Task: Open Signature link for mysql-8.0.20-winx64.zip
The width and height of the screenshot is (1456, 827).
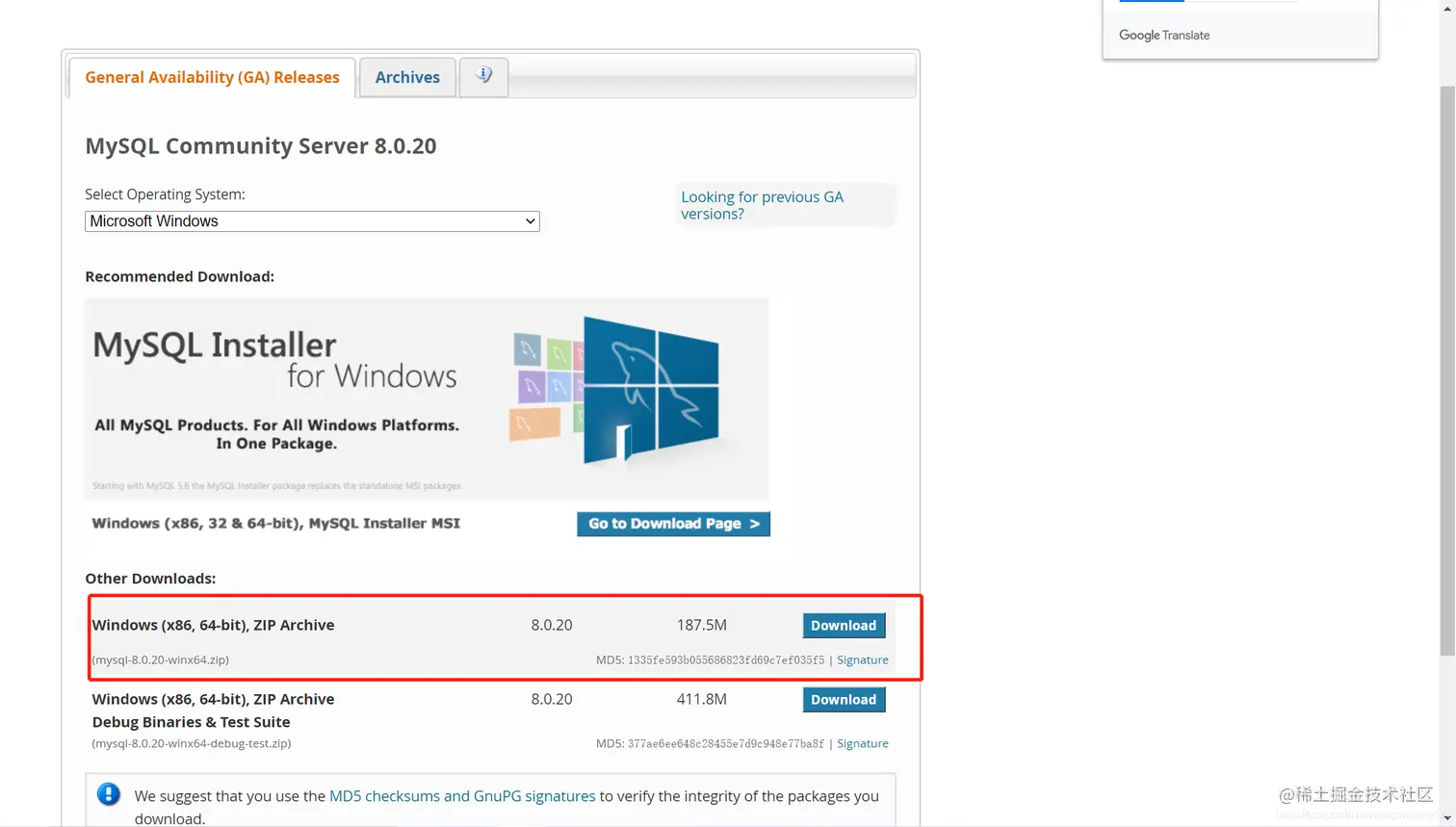Action: pyautogui.click(x=863, y=659)
